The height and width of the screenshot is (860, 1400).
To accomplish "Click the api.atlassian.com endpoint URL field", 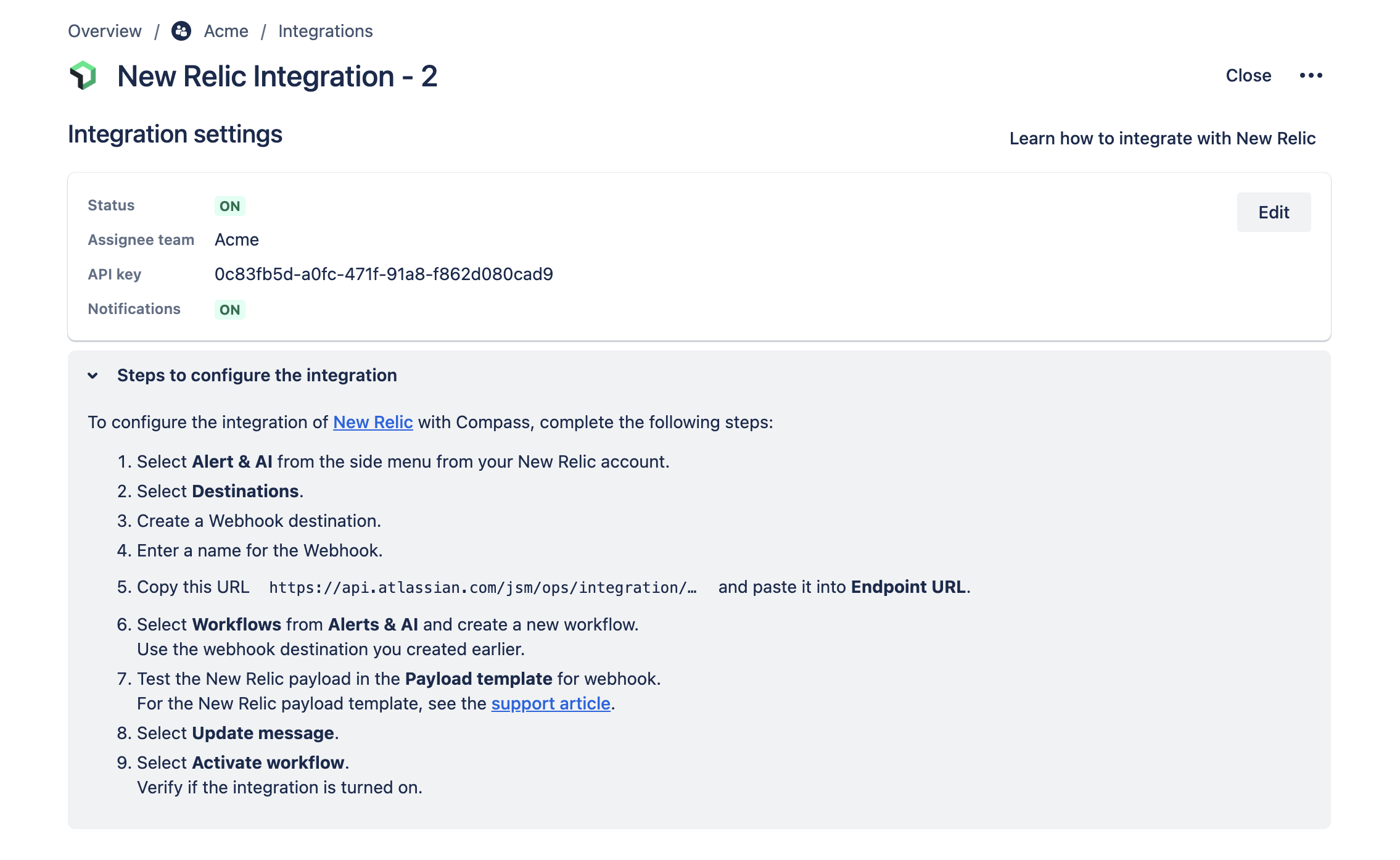I will coord(483,587).
